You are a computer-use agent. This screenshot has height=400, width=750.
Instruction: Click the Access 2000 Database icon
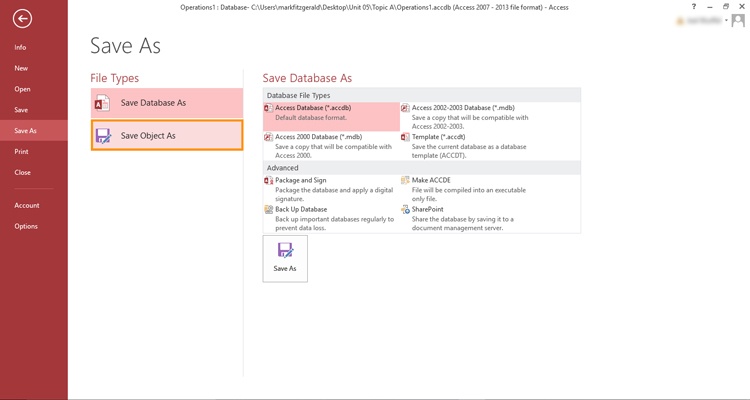click(x=268, y=137)
